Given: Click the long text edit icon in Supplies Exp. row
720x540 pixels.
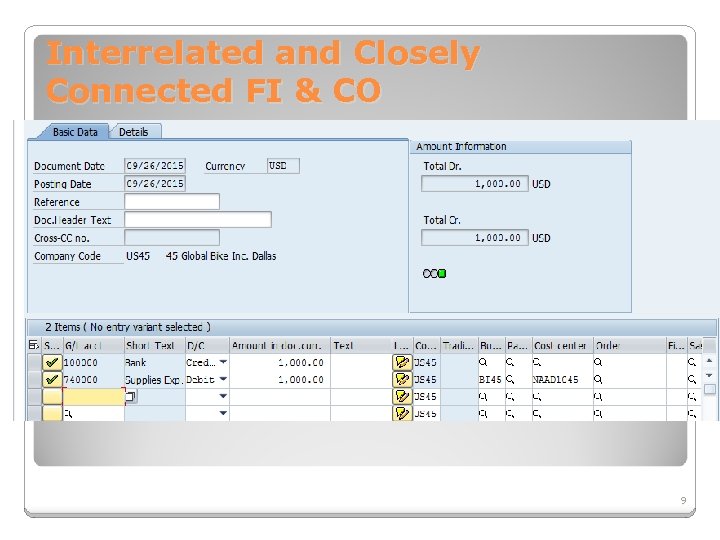Looking at the screenshot, I should point(402,379).
